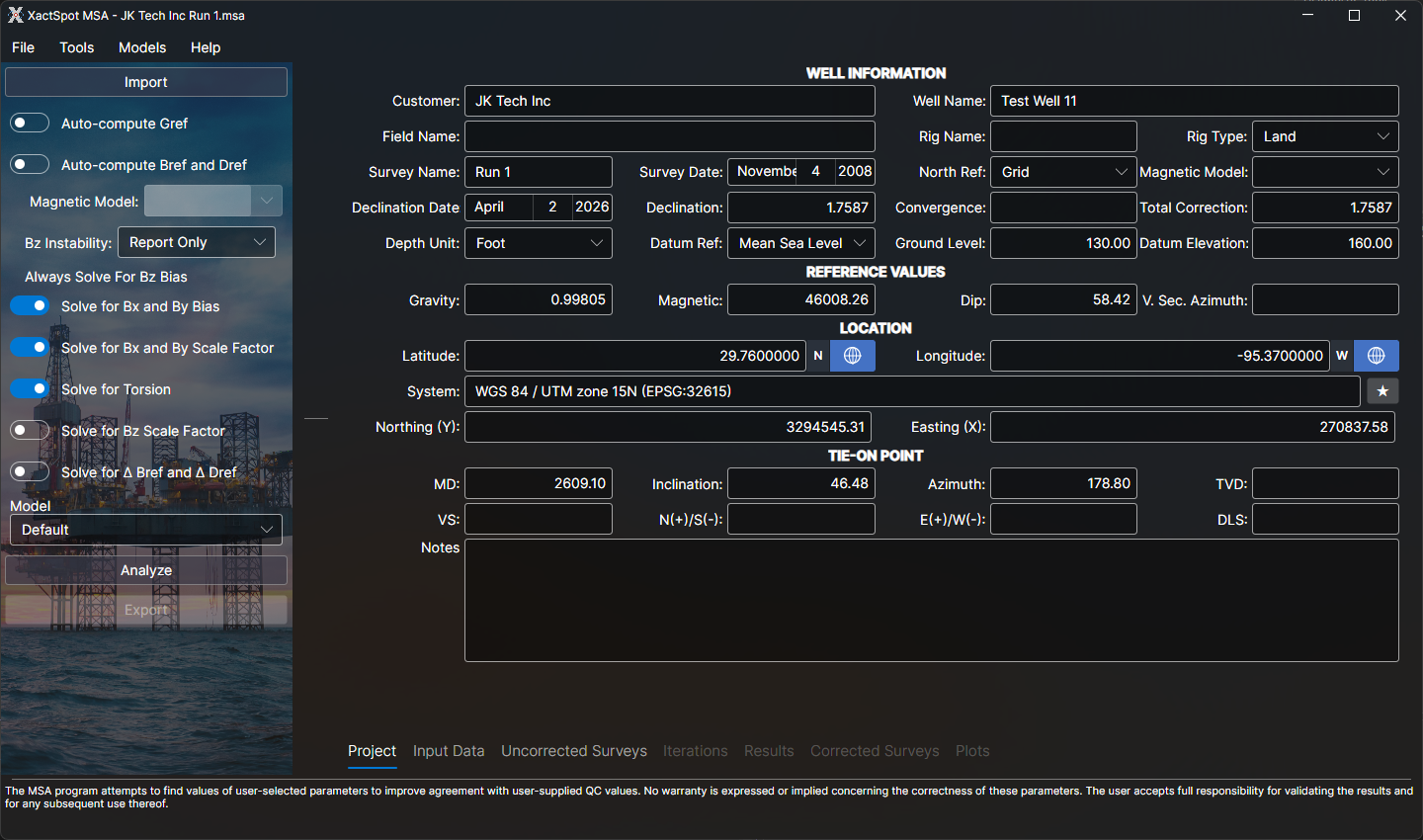Image resolution: width=1423 pixels, height=840 pixels.
Task: Enable Auto-compute Gref
Action: click(29, 123)
